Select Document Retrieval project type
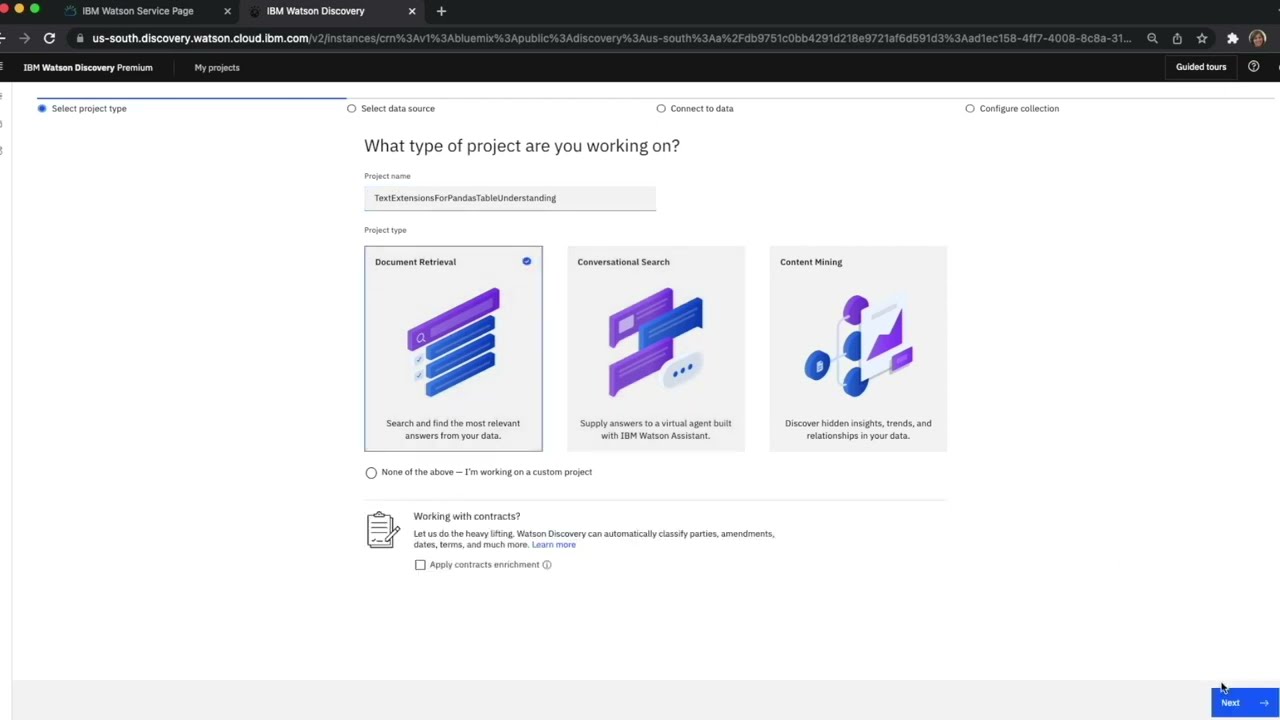Screen dimensions: 1280x720 453,348
